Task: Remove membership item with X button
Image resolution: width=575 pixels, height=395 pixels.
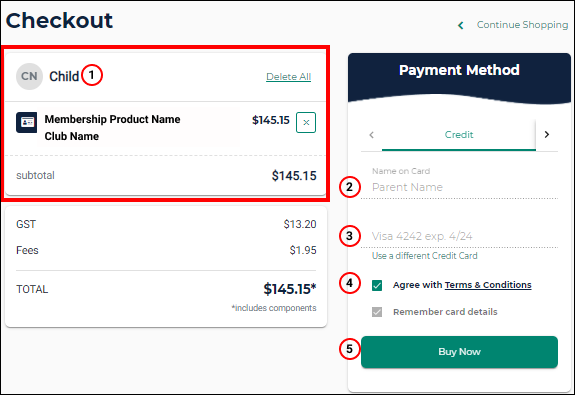Action: pyautogui.click(x=306, y=122)
